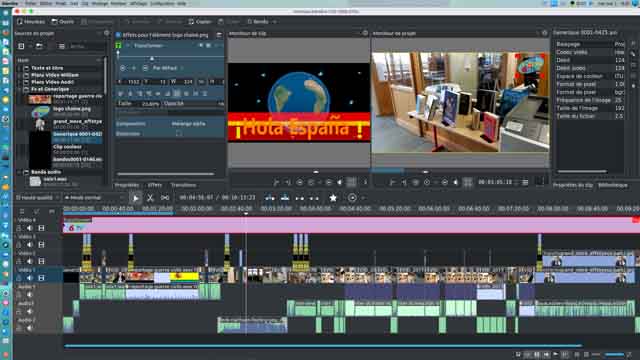This screenshot has width=640, height=360.
Task: Hide the Vidéo 4 track video
Action: 41,228
